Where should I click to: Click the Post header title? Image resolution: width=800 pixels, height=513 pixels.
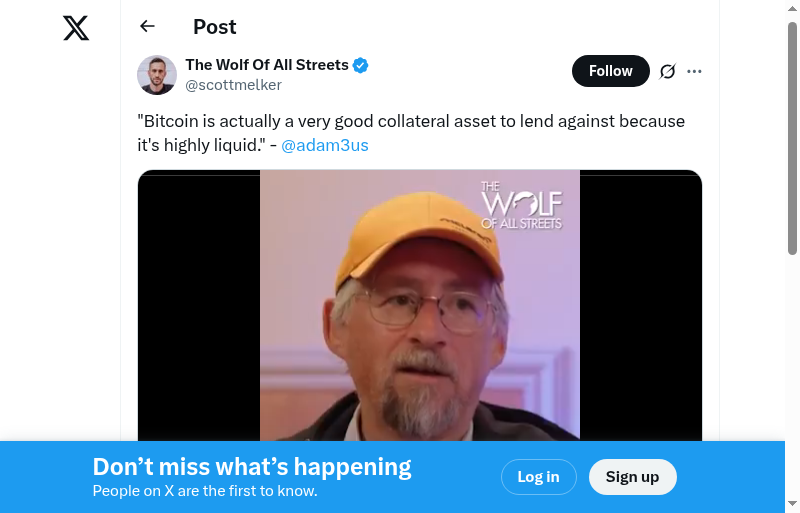(x=215, y=27)
